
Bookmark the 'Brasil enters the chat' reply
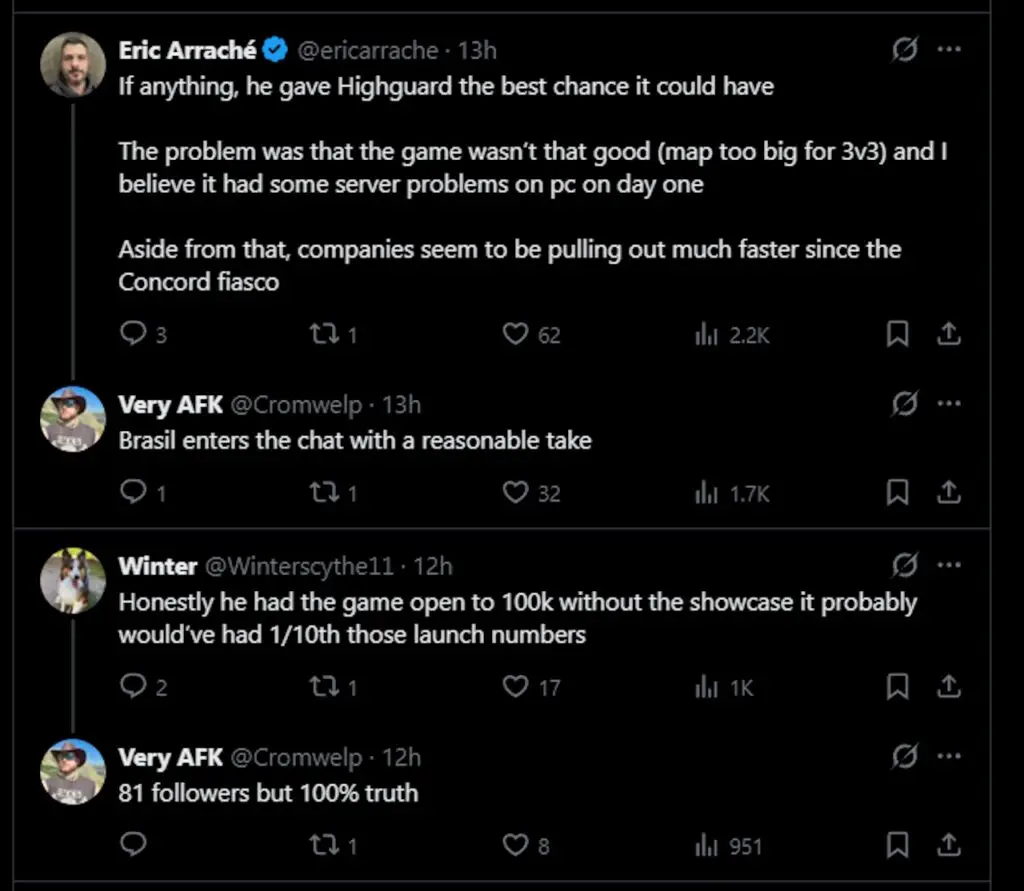coord(897,492)
